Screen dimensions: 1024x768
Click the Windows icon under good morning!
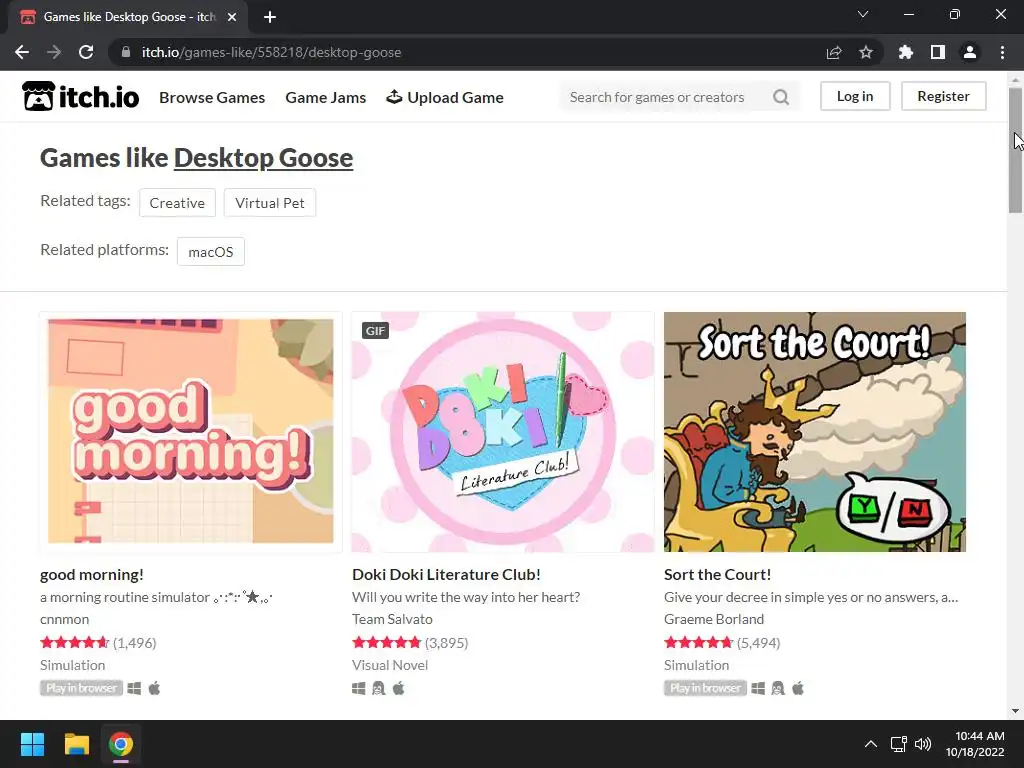tap(134, 688)
